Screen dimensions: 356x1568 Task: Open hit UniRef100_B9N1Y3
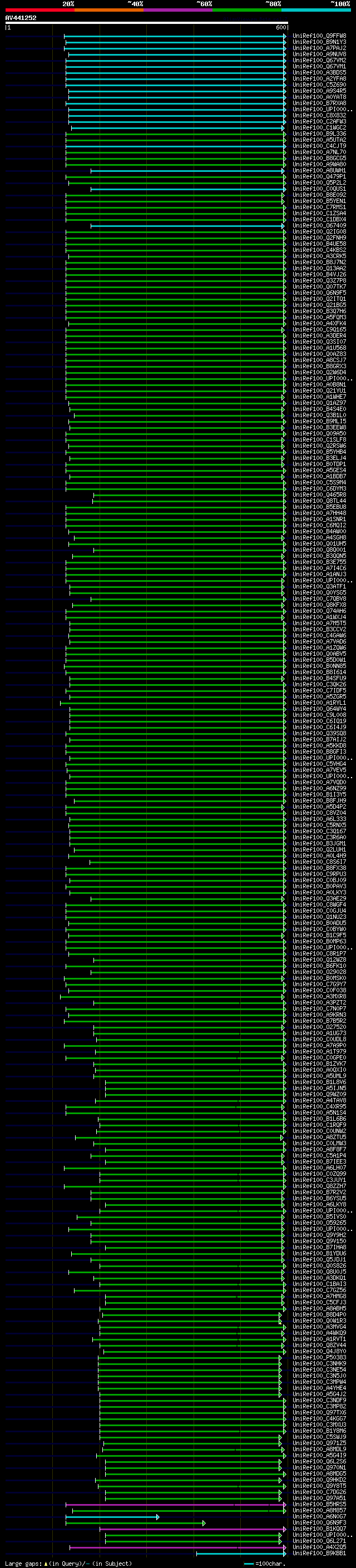click(319, 42)
